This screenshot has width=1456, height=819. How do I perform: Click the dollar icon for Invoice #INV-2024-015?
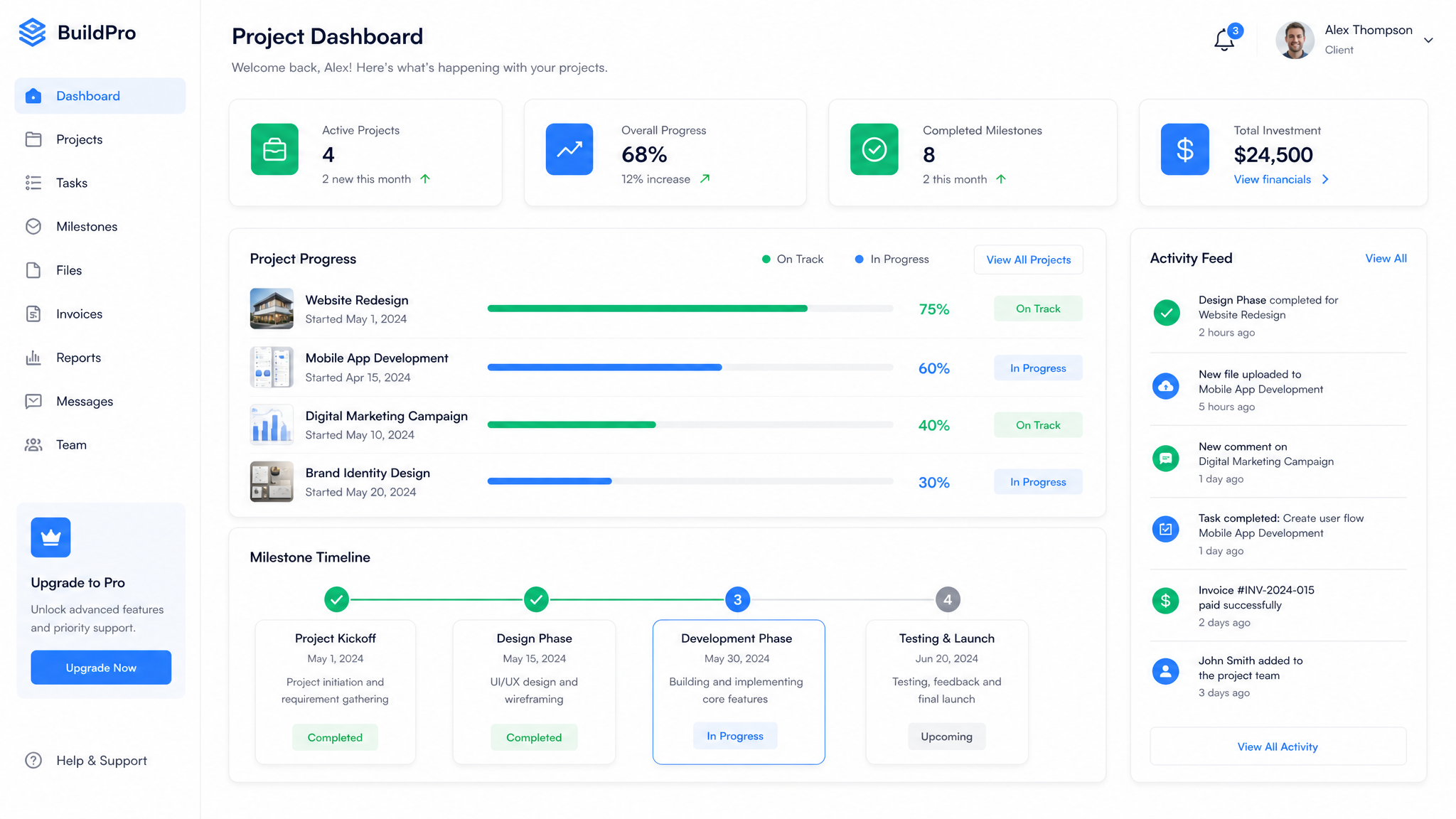pos(1166,601)
